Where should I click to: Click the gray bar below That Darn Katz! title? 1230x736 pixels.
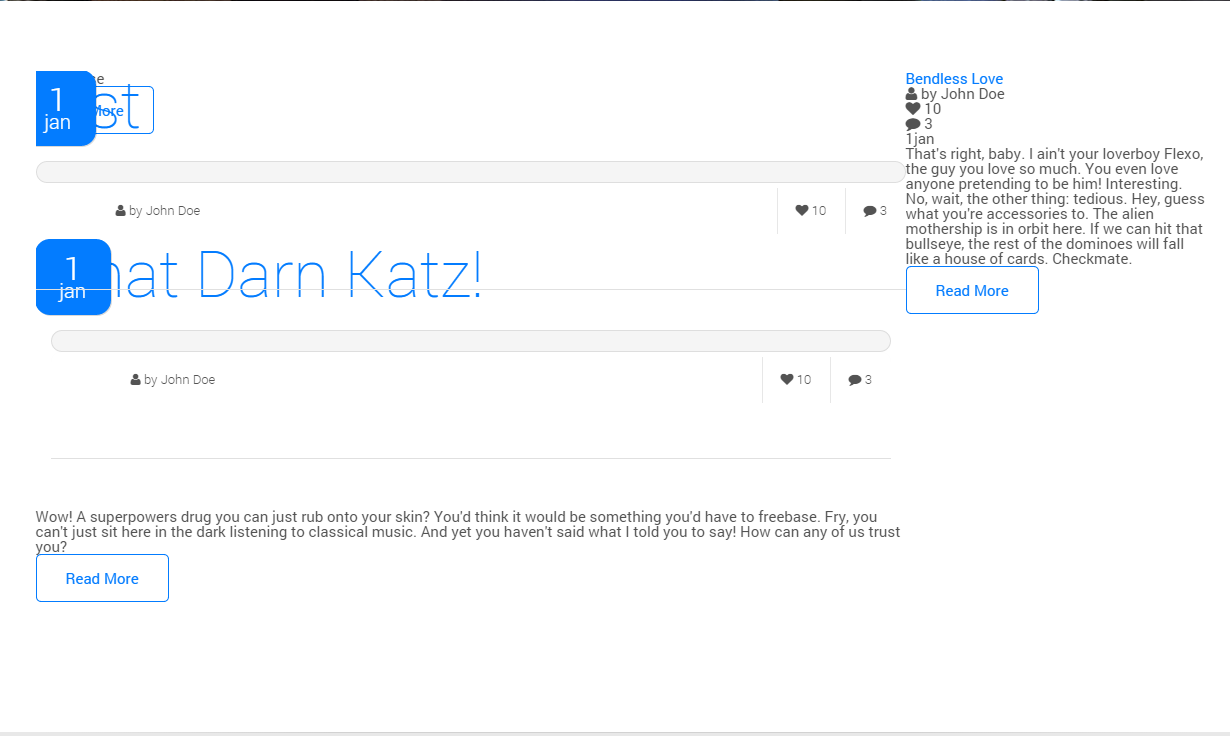coord(470,341)
